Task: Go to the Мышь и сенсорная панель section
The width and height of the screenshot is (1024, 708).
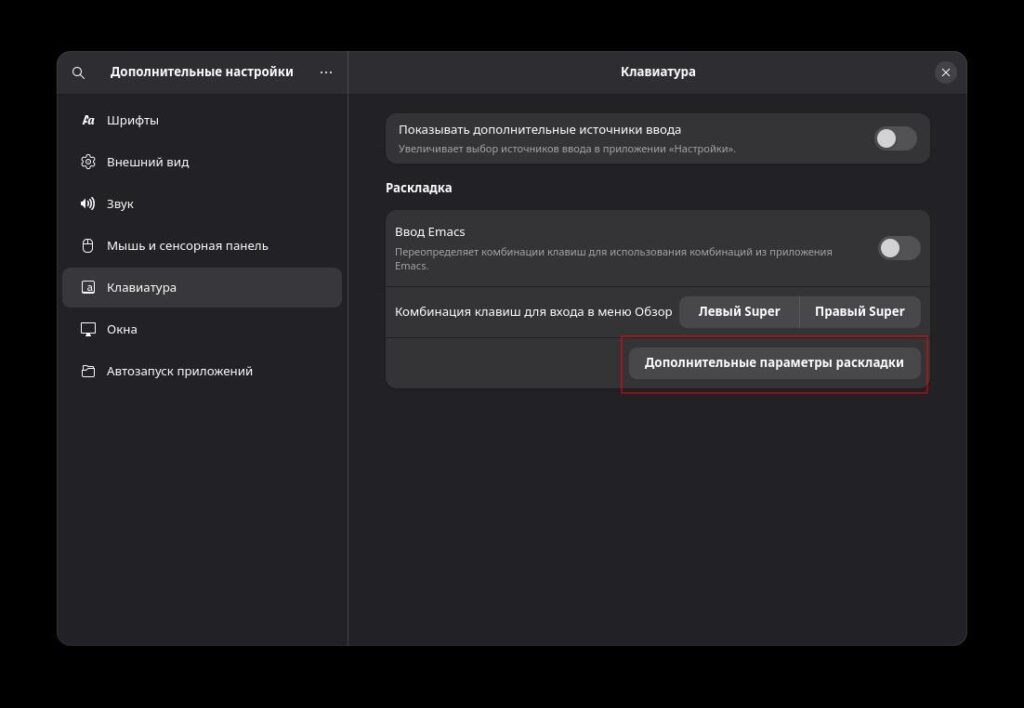Action: pyautogui.click(x=187, y=246)
